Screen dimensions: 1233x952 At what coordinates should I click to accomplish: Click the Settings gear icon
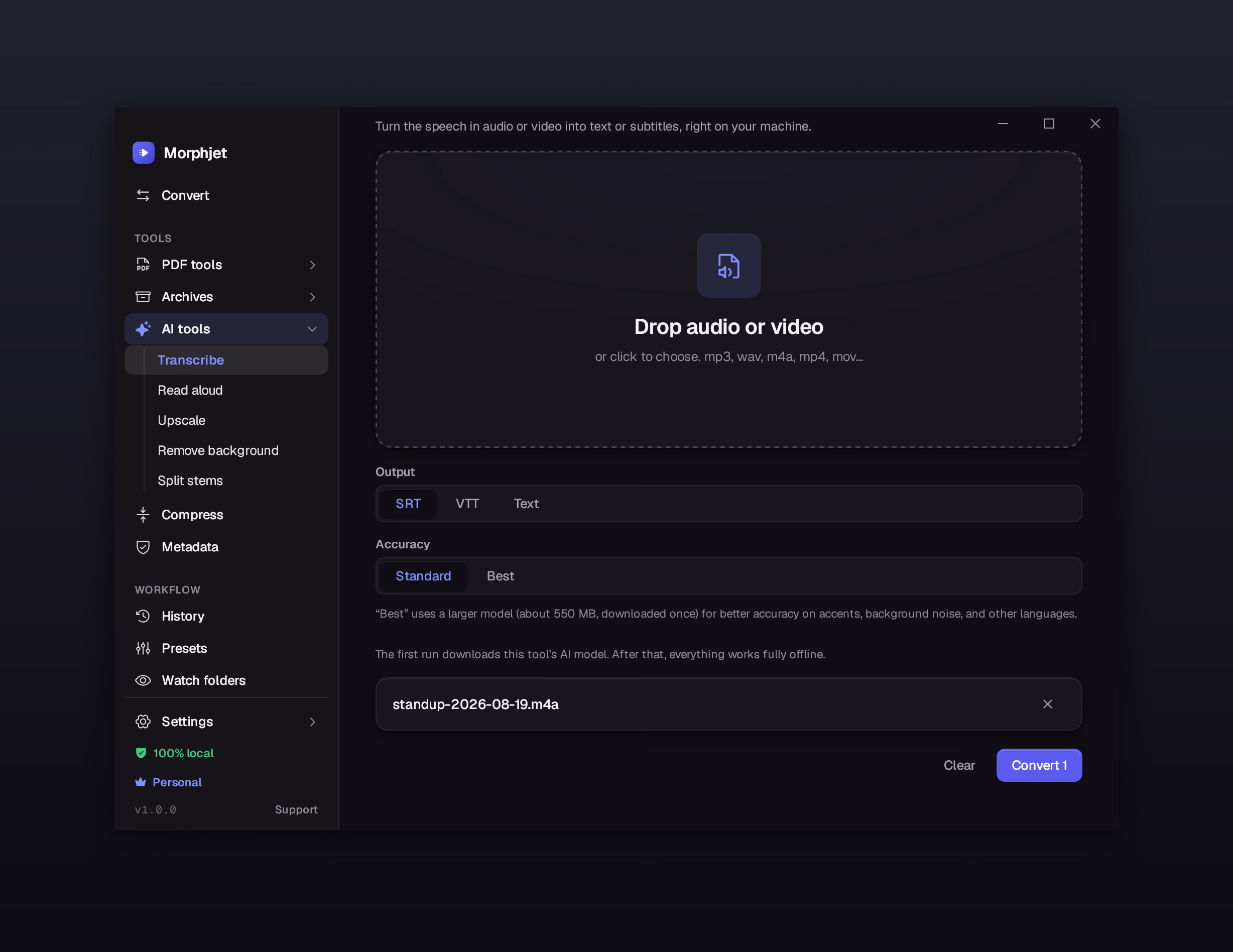click(x=143, y=722)
